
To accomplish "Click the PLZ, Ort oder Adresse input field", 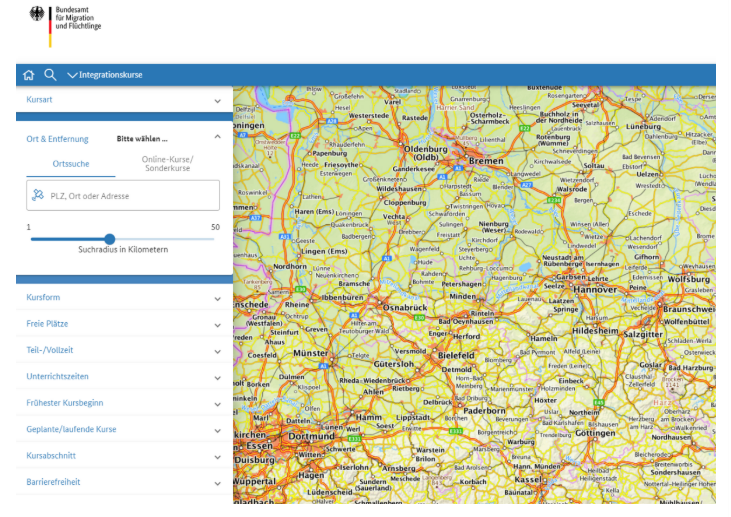I will point(130,196).
